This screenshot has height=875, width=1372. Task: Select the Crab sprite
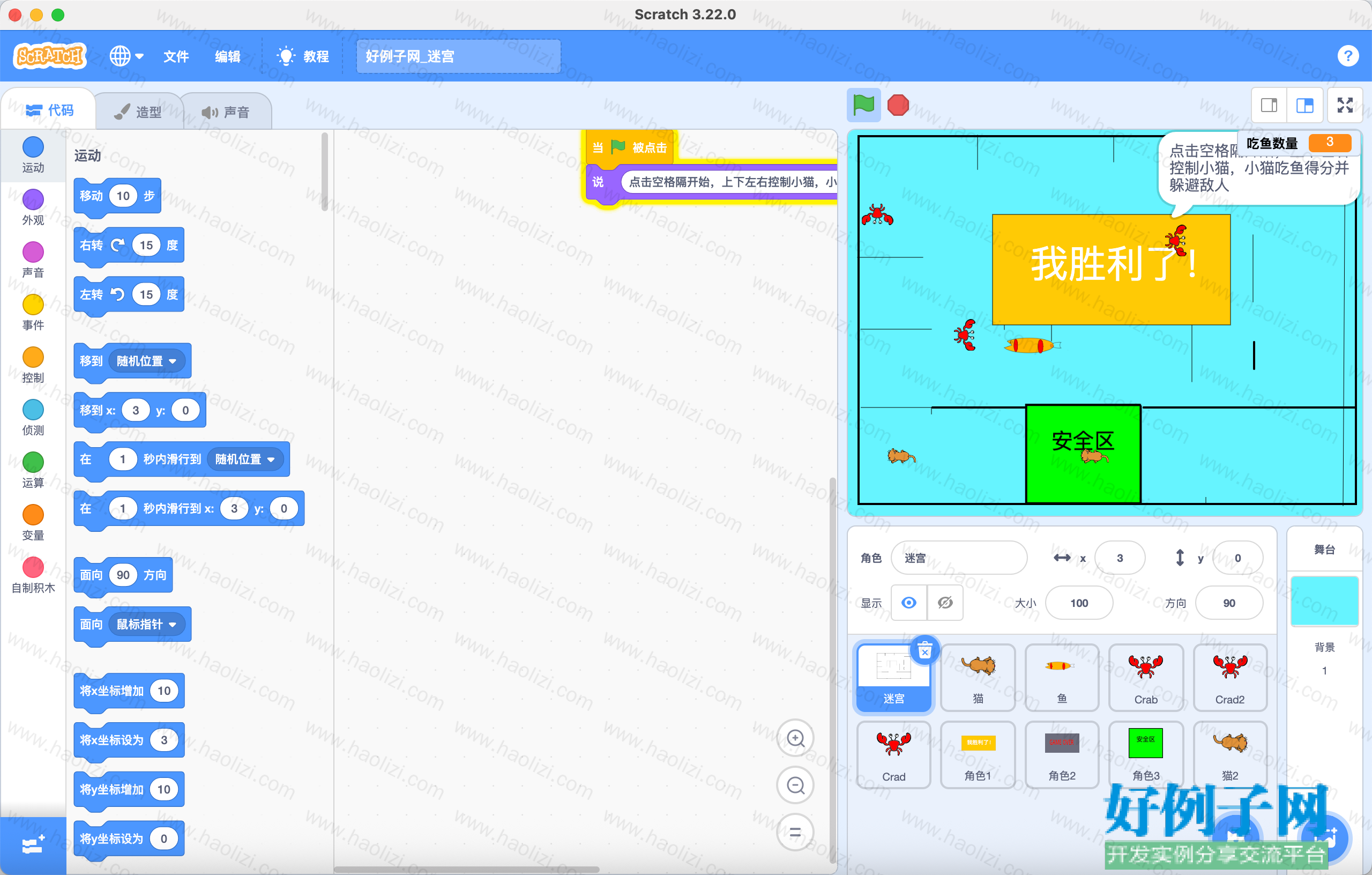1145,677
